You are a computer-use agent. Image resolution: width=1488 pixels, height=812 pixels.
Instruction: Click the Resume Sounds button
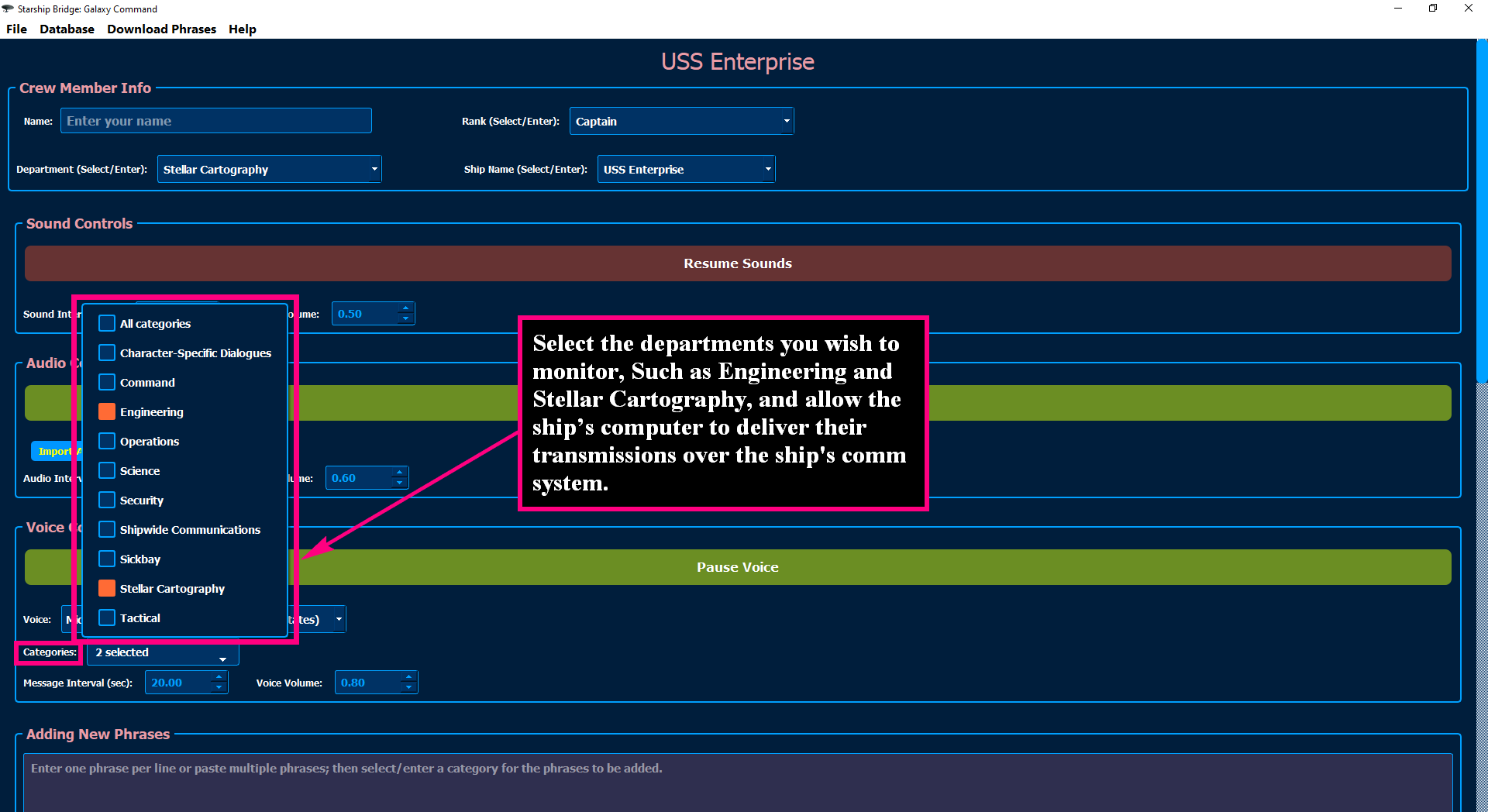coord(737,263)
